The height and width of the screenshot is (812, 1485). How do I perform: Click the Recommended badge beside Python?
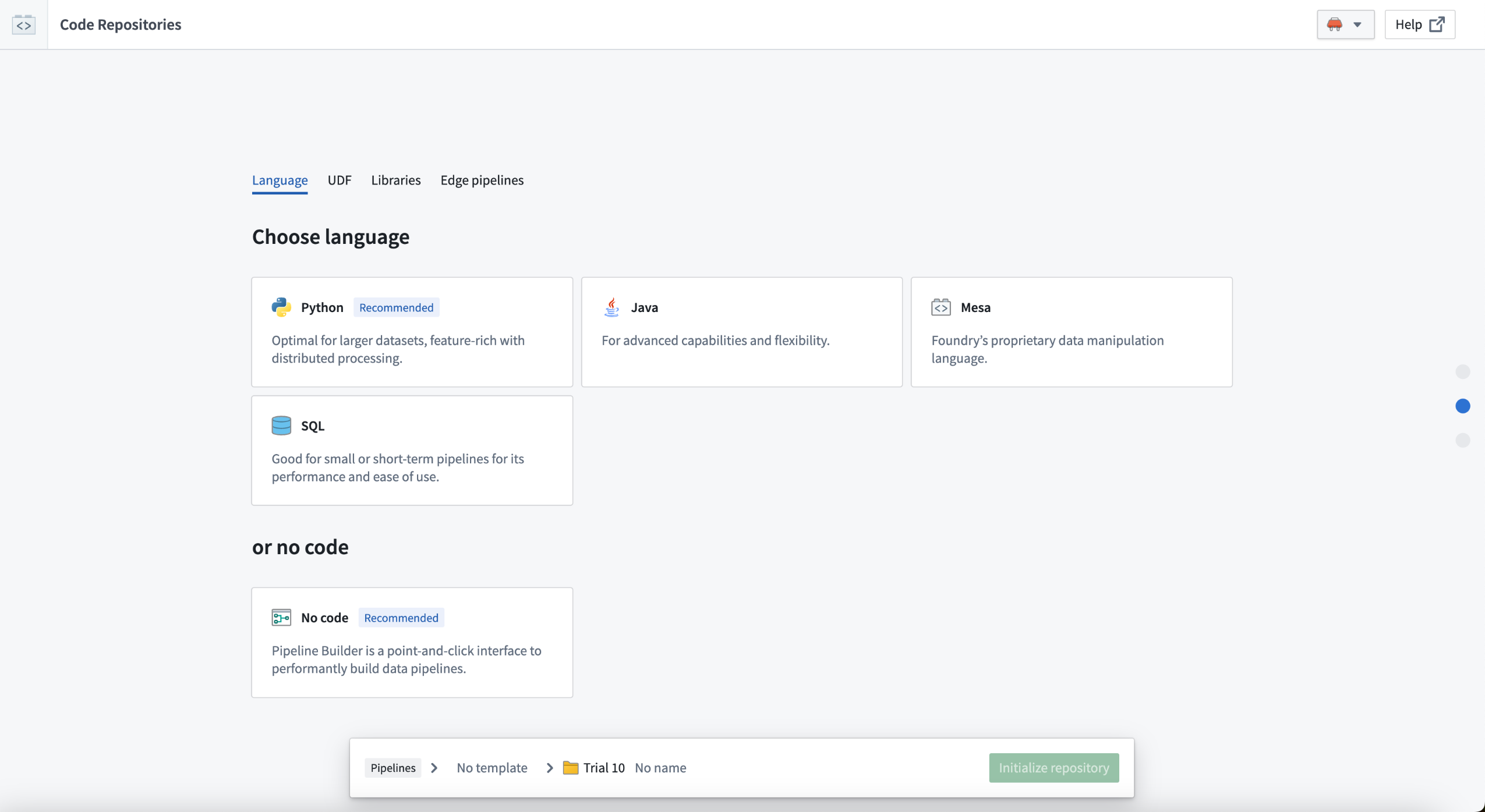tap(396, 307)
